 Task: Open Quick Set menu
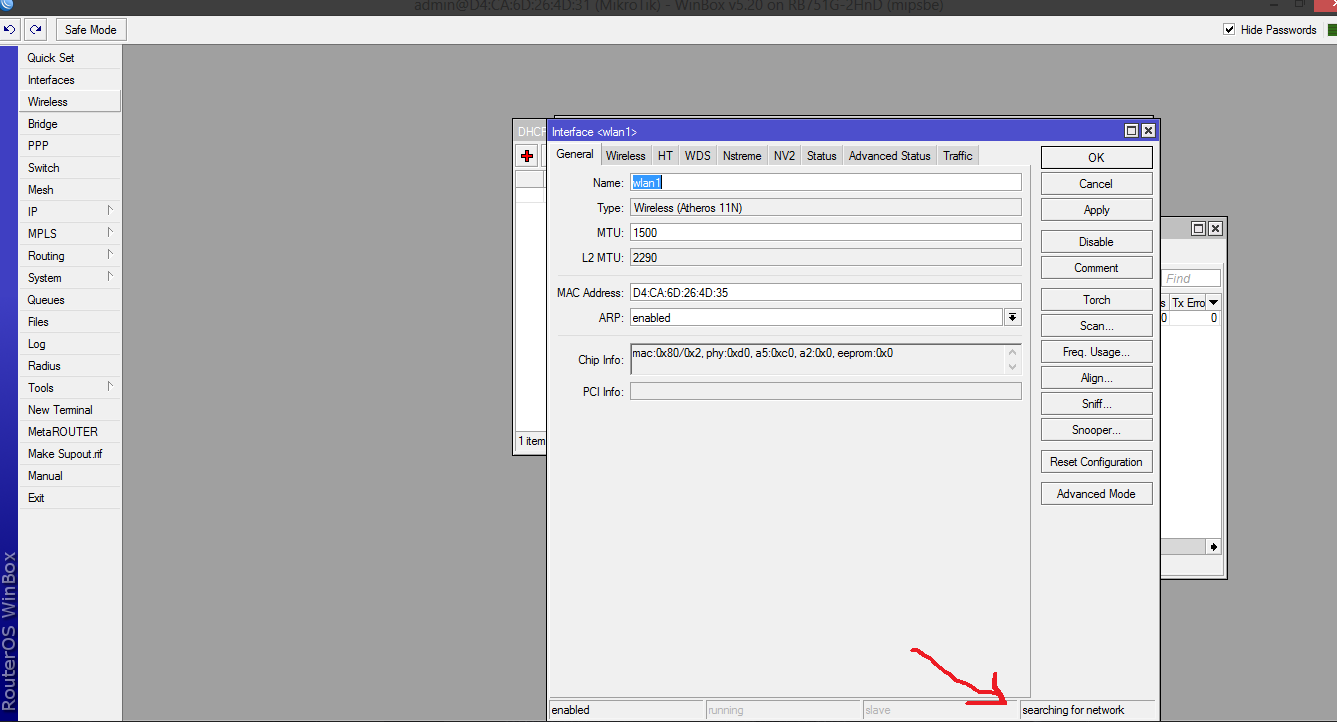(70, 58)
